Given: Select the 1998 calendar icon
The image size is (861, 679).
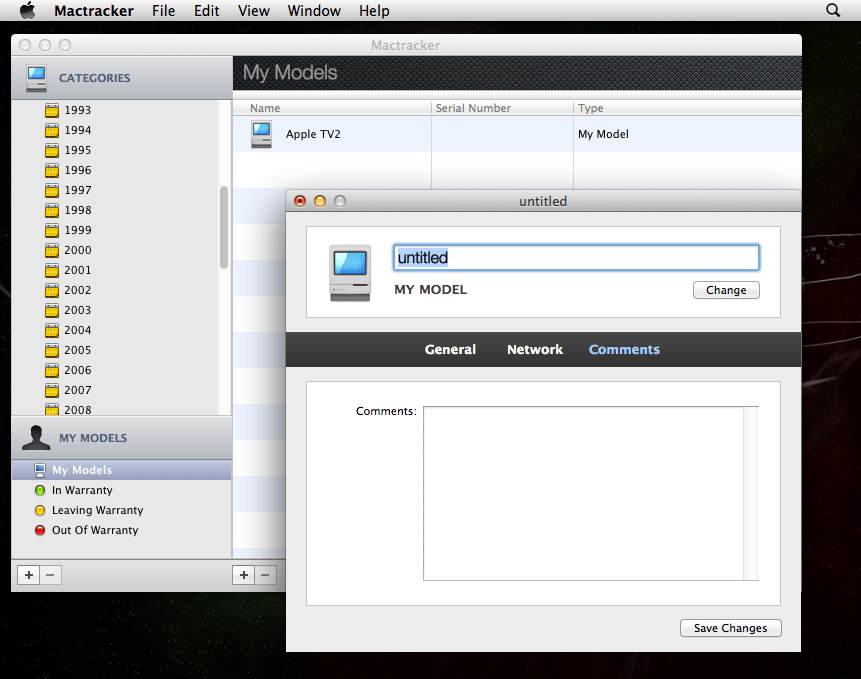Looking at the screenshot, I should [52, 210].
